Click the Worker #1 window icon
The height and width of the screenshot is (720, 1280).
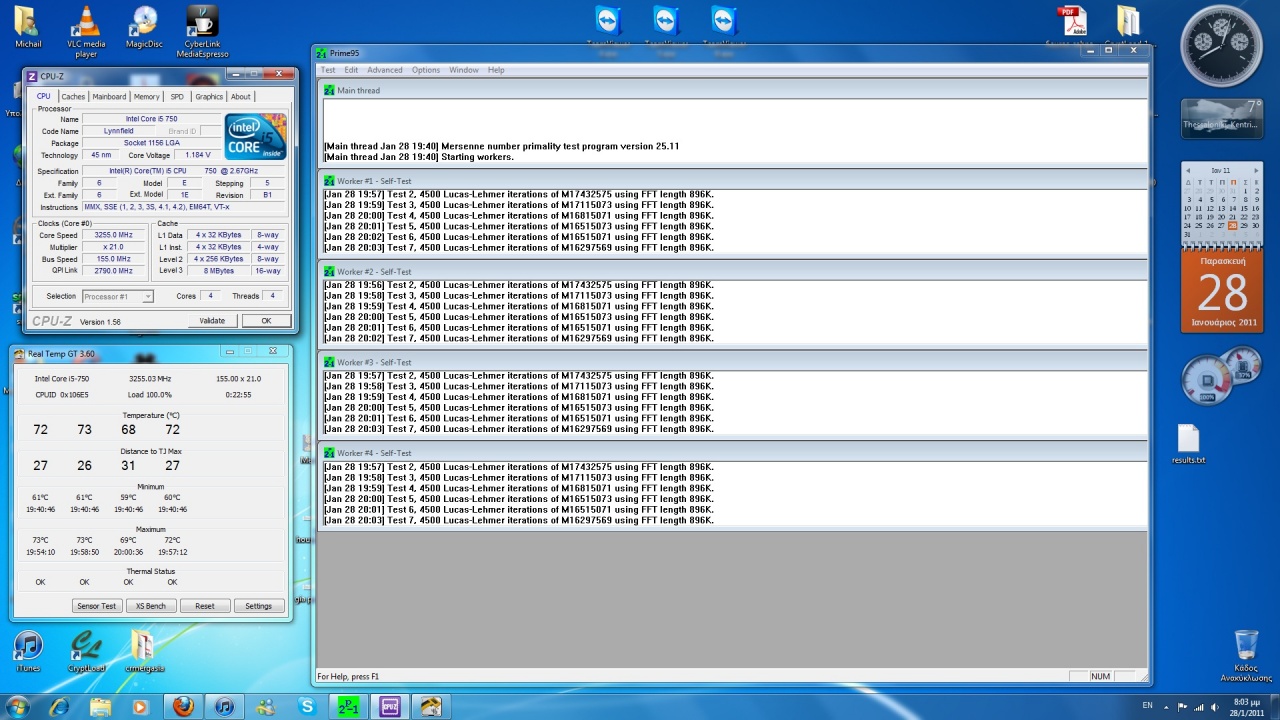[x=329, y=181]
